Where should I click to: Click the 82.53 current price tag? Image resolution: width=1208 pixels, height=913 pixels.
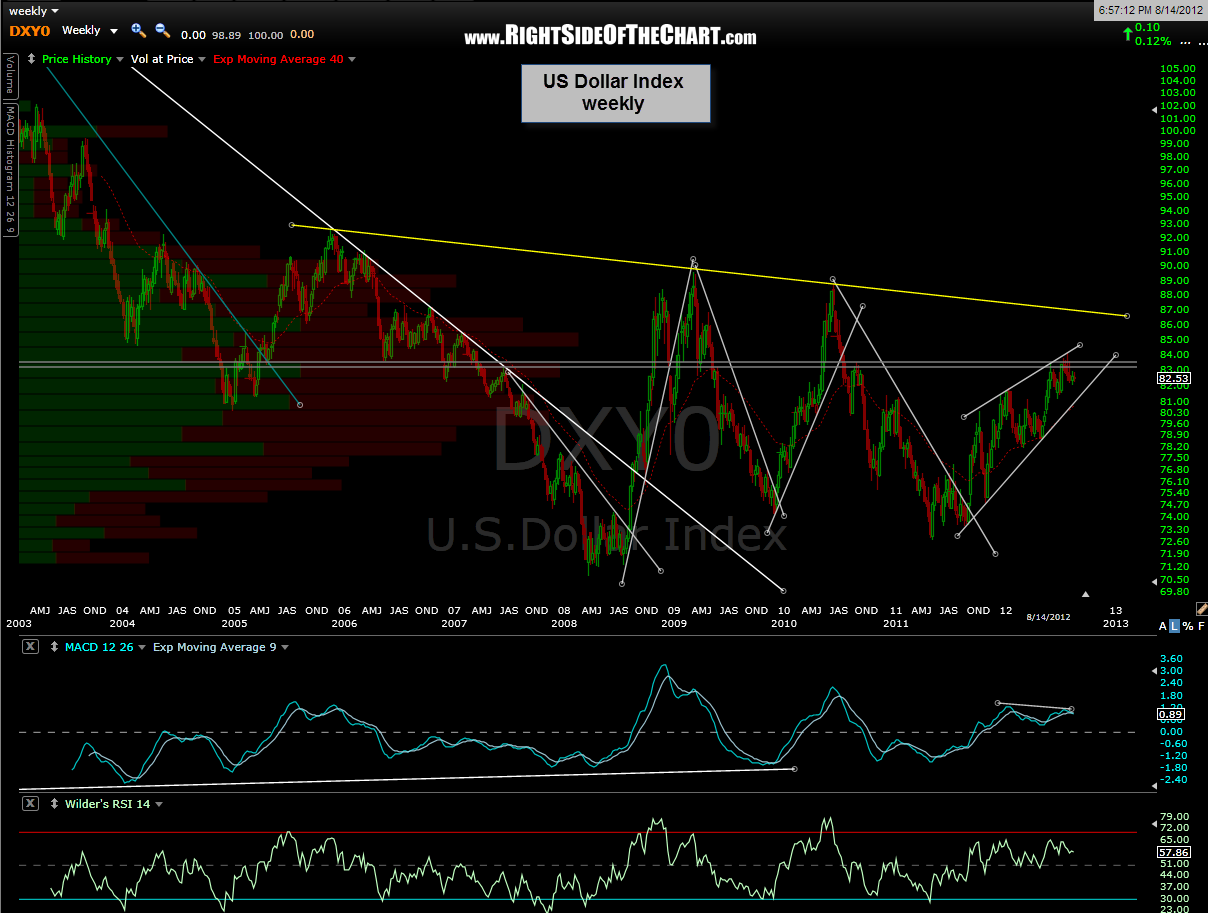point(1172,379)
